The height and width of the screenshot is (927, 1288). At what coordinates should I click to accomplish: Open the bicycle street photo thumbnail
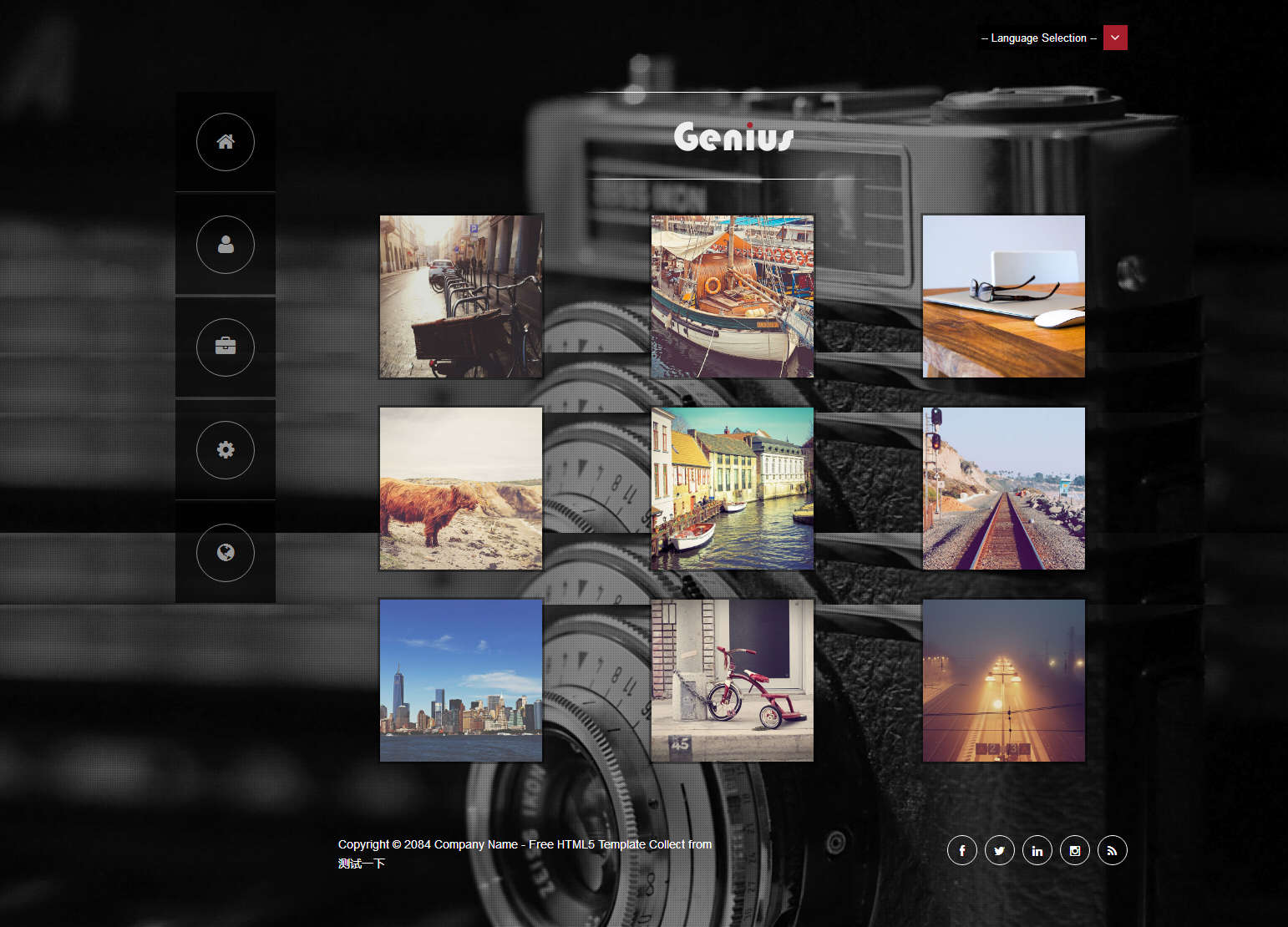point(461,296)
